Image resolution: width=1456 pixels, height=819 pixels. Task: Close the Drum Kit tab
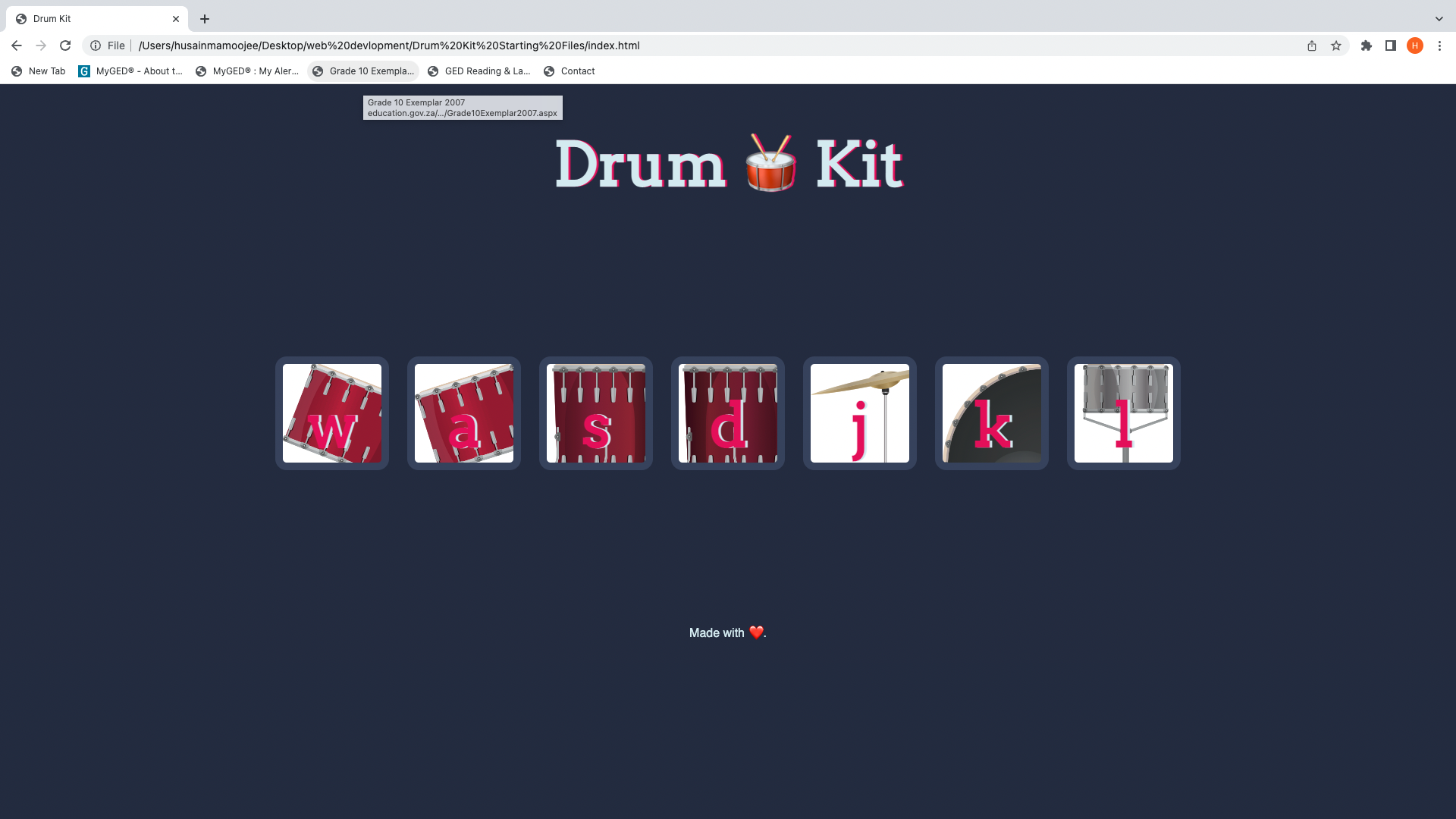coord(176,19)
